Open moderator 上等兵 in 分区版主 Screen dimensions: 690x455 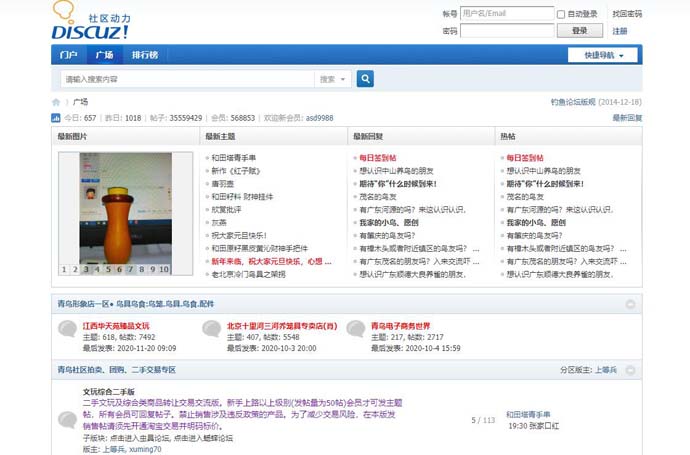(x=606, y=370)
